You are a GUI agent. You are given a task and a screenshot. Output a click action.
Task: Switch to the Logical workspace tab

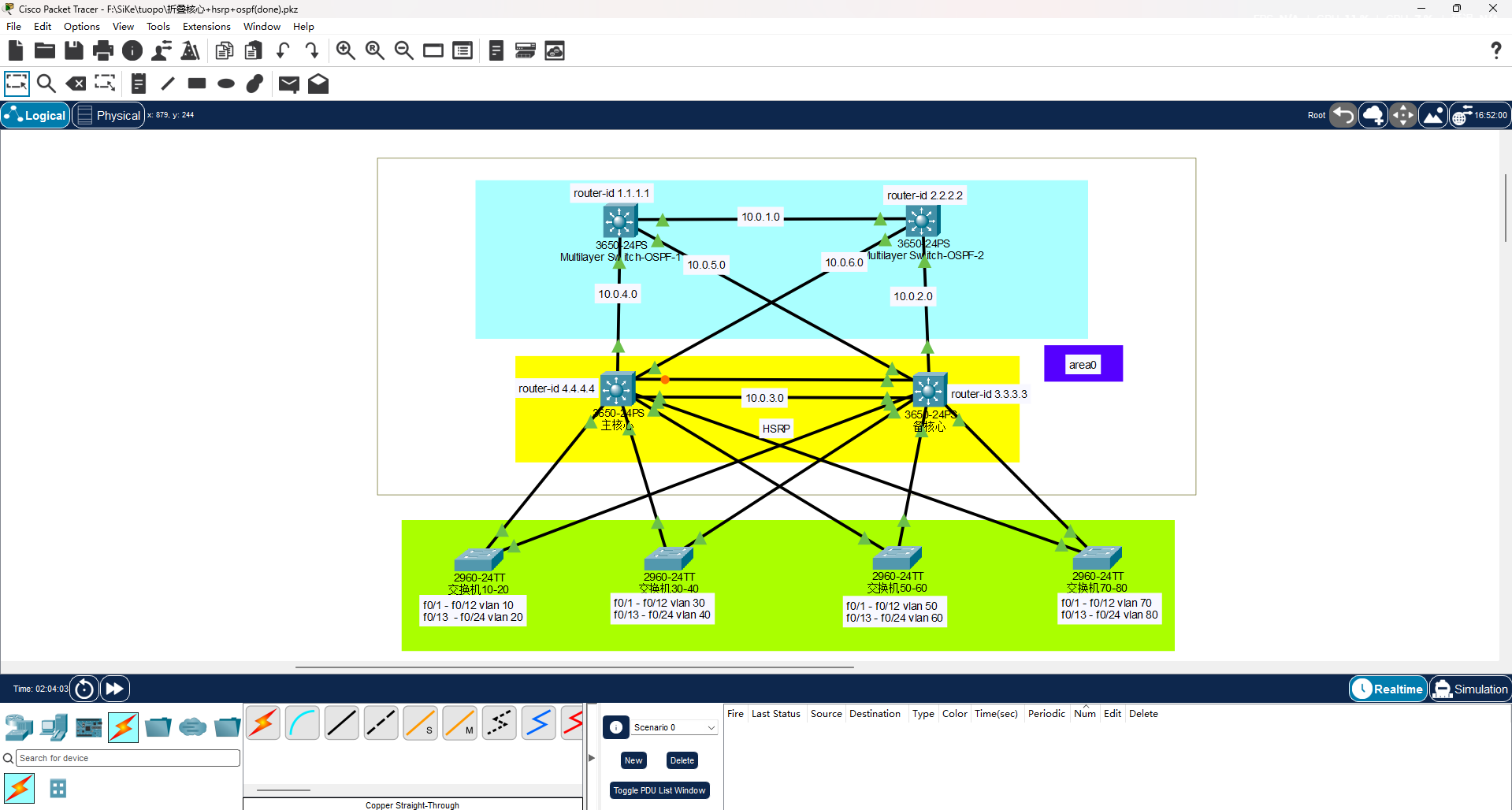pyautogui.click(x=36, y=116)
